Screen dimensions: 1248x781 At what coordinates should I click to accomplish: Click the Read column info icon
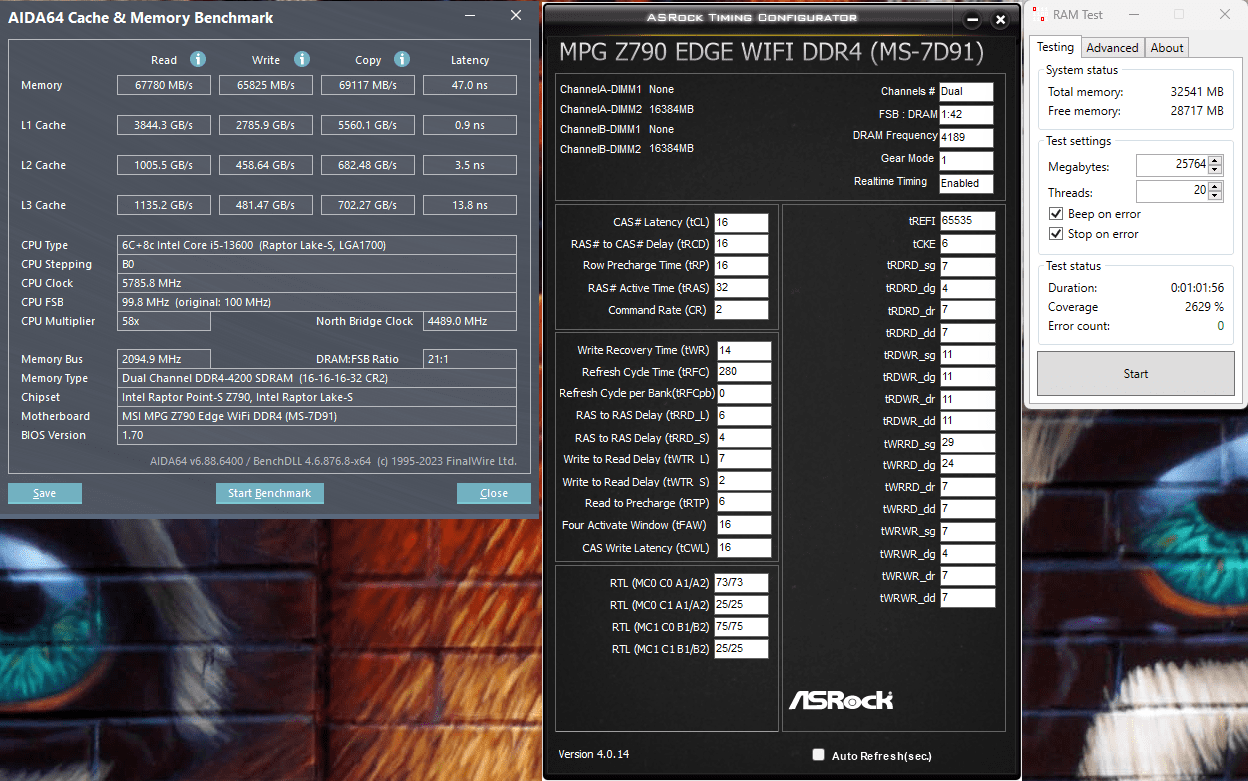[198, 60]
